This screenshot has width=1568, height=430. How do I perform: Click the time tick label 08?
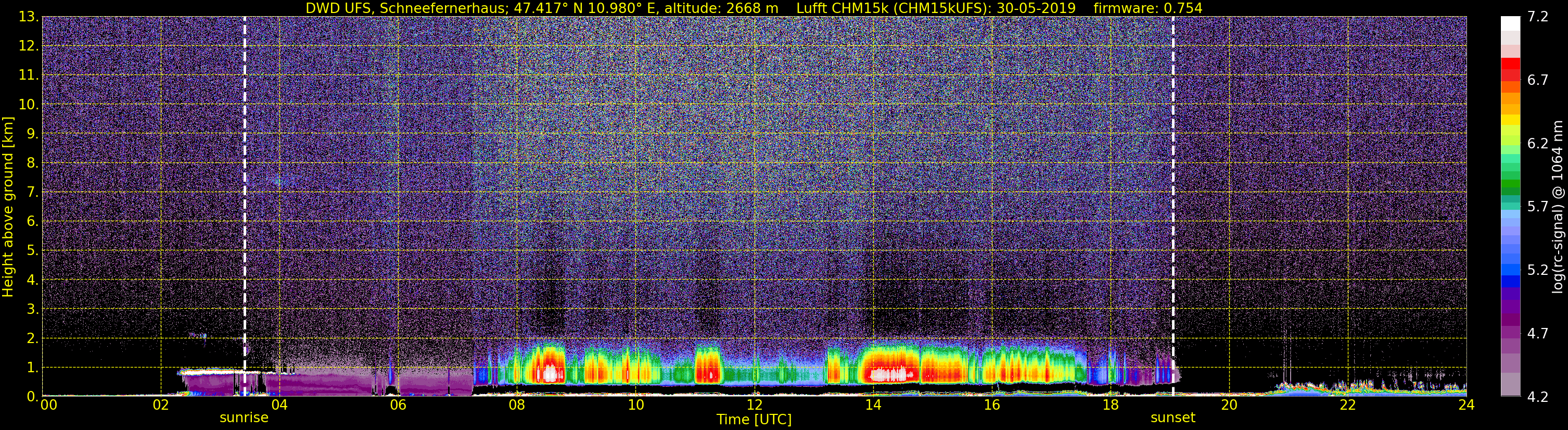(517, 405)
